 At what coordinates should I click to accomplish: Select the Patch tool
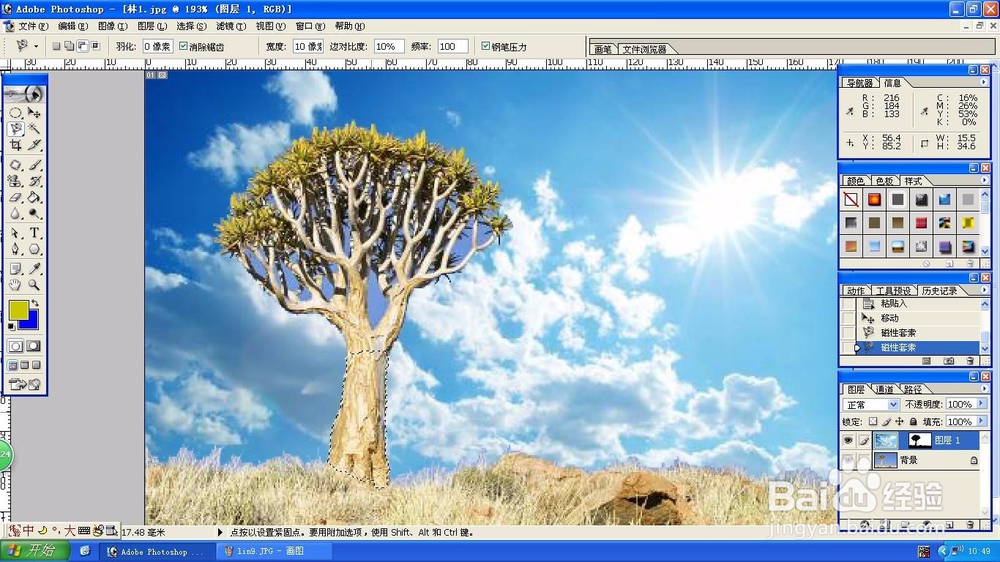click(x=16, y=165)
